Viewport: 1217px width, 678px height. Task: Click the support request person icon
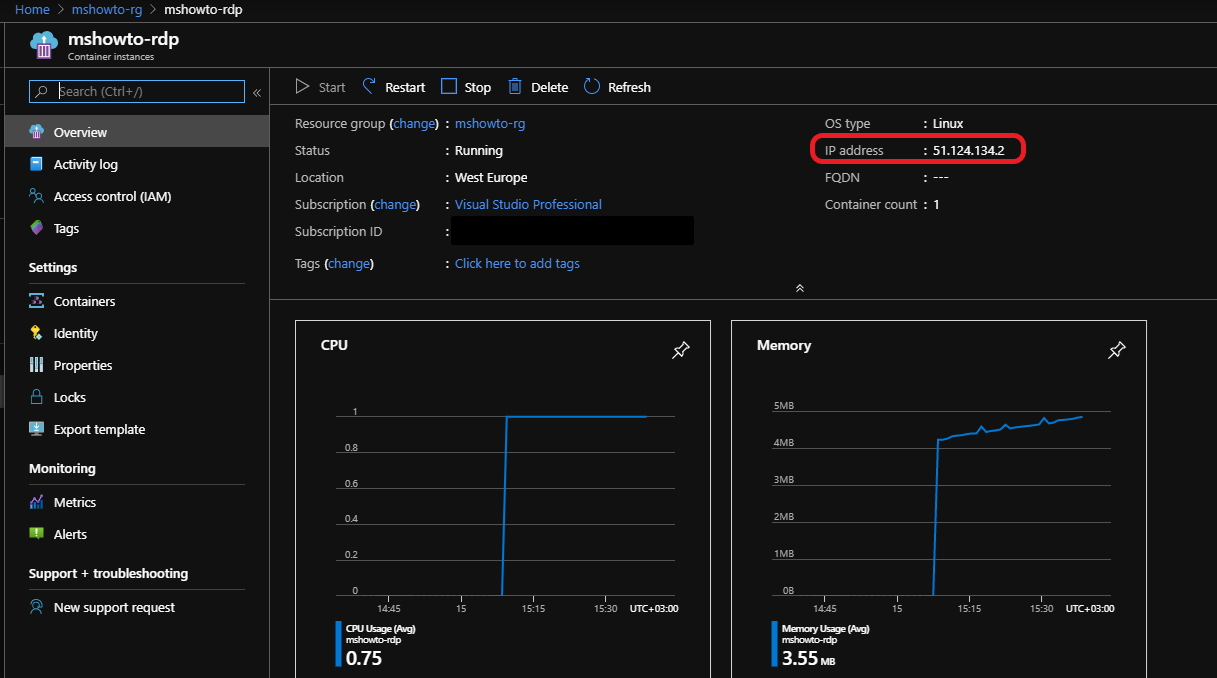tap(37, 607)
